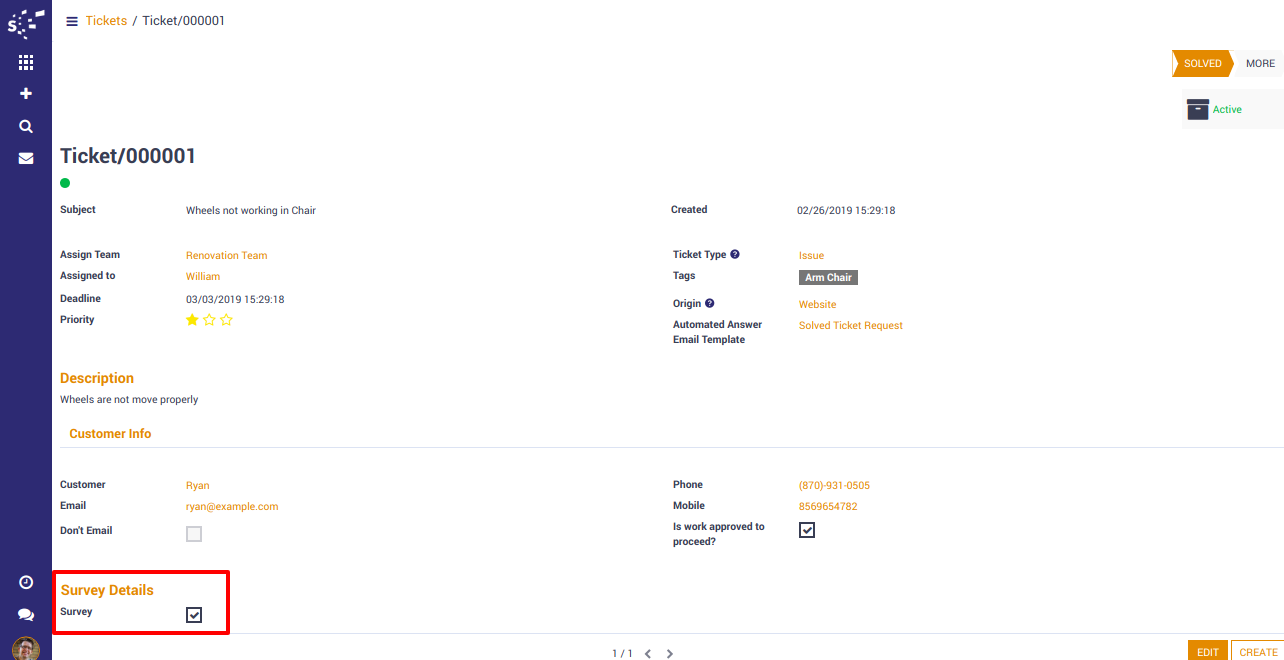Open the envelope messages icon
The width and height of the screenshot is (1284, 660).
point(26,158)
